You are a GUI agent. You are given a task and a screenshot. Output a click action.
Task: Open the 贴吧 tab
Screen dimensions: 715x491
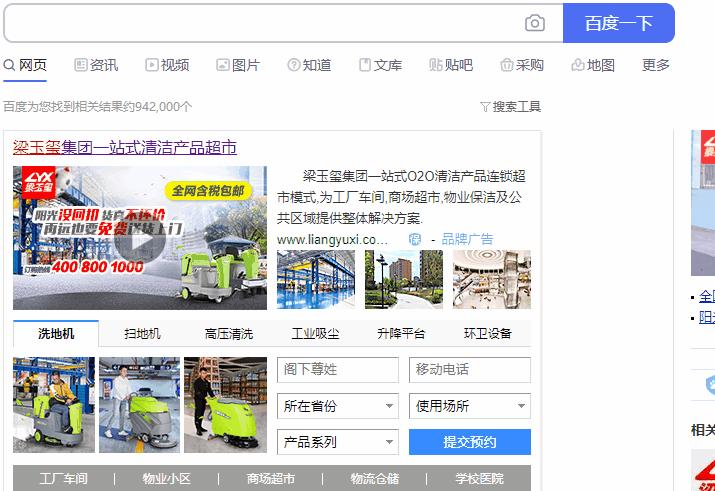click(x=451, y=65)
